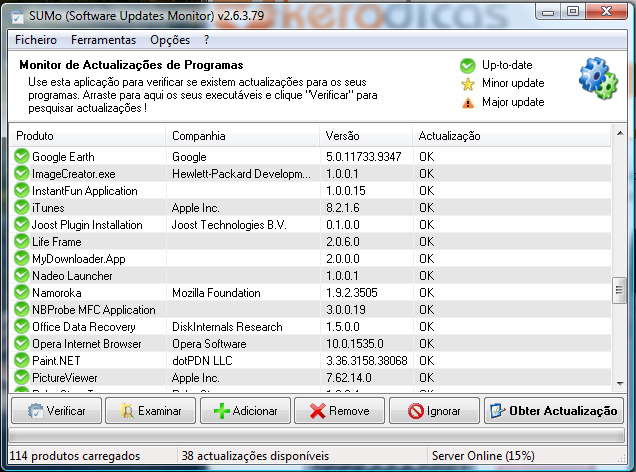Click the blue and green gears logo
636x472 pixels.
click(x=598, y=79)
